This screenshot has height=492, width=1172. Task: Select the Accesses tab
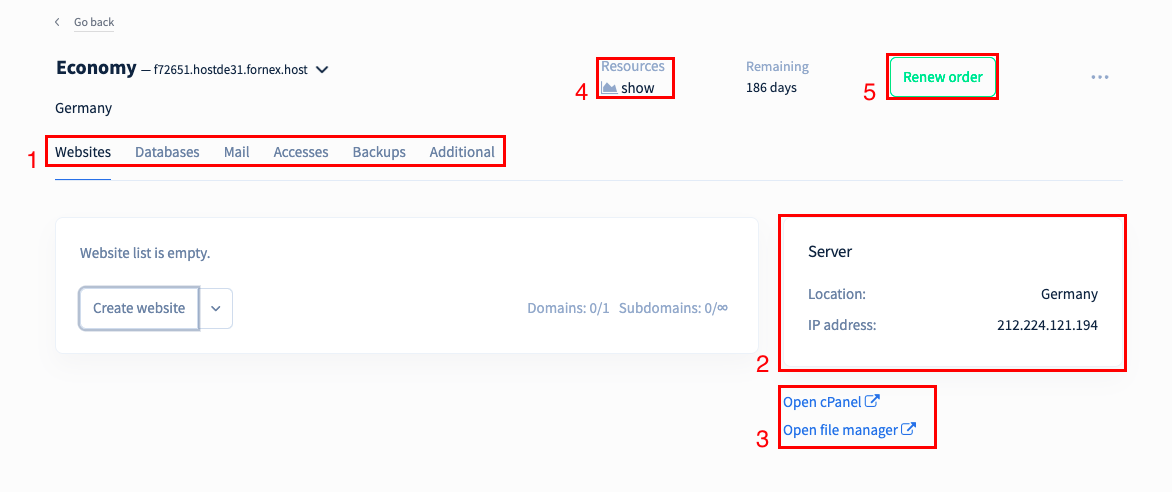coord(301,152)
